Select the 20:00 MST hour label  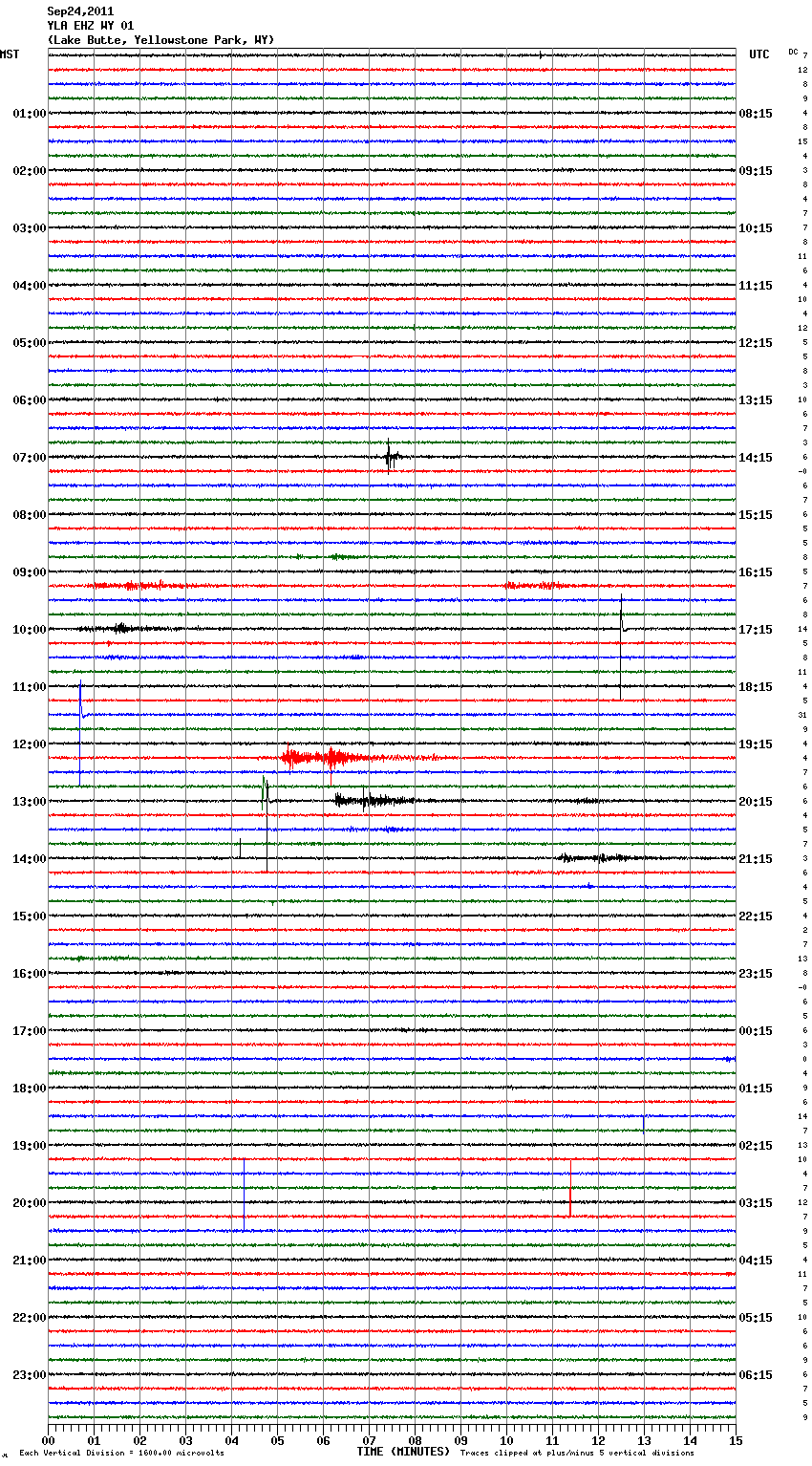(x=30, y=1203)
